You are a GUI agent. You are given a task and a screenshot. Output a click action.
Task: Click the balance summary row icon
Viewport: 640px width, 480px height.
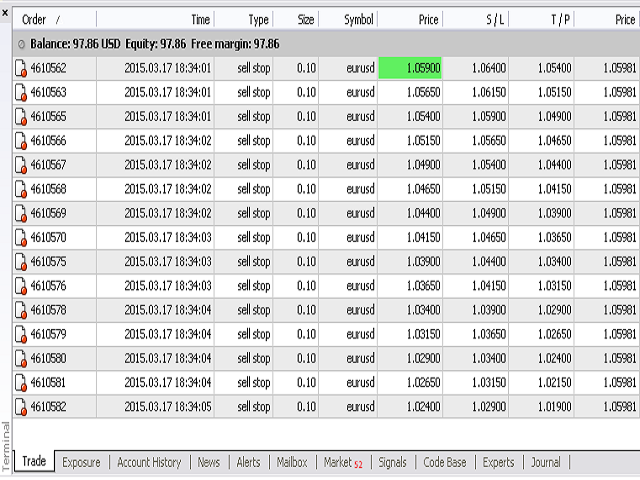click(21, 44)
